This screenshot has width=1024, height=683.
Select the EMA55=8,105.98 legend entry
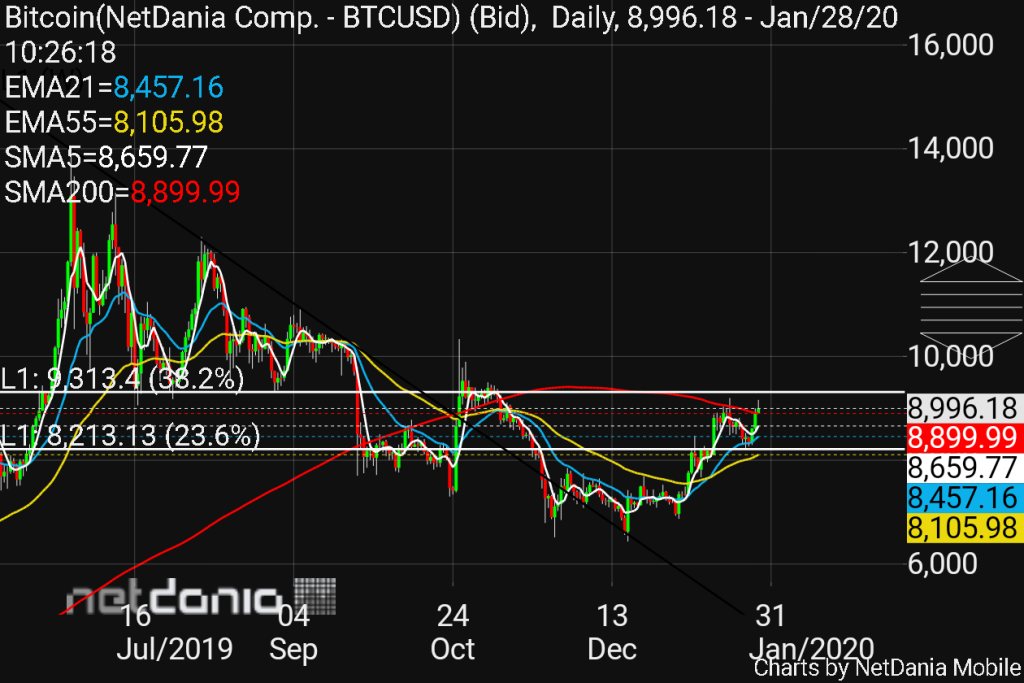pyautogui.click(x=114, y=122)
